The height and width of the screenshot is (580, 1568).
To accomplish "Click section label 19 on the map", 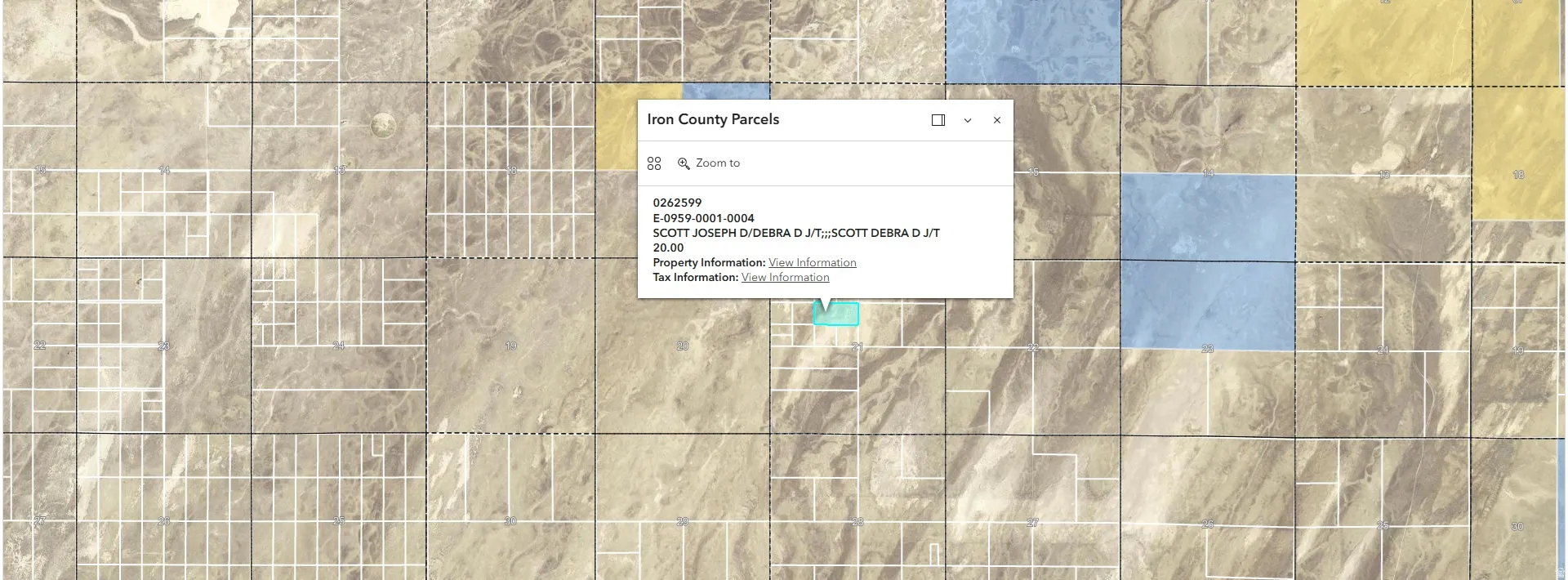I will point(510,346).
